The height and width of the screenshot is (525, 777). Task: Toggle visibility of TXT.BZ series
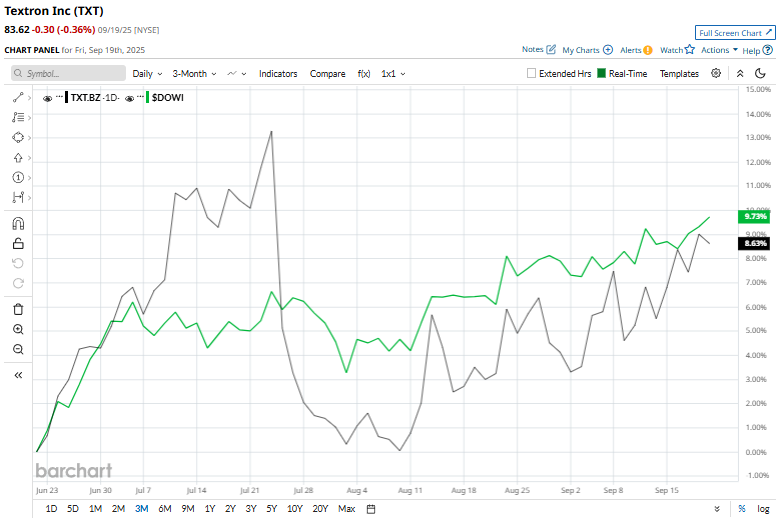[x=48, y=98]
